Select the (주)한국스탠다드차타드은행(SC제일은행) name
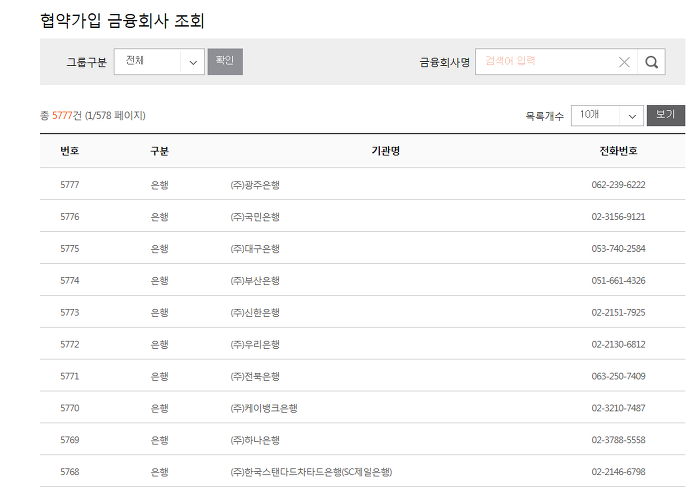 pos(311,472)
